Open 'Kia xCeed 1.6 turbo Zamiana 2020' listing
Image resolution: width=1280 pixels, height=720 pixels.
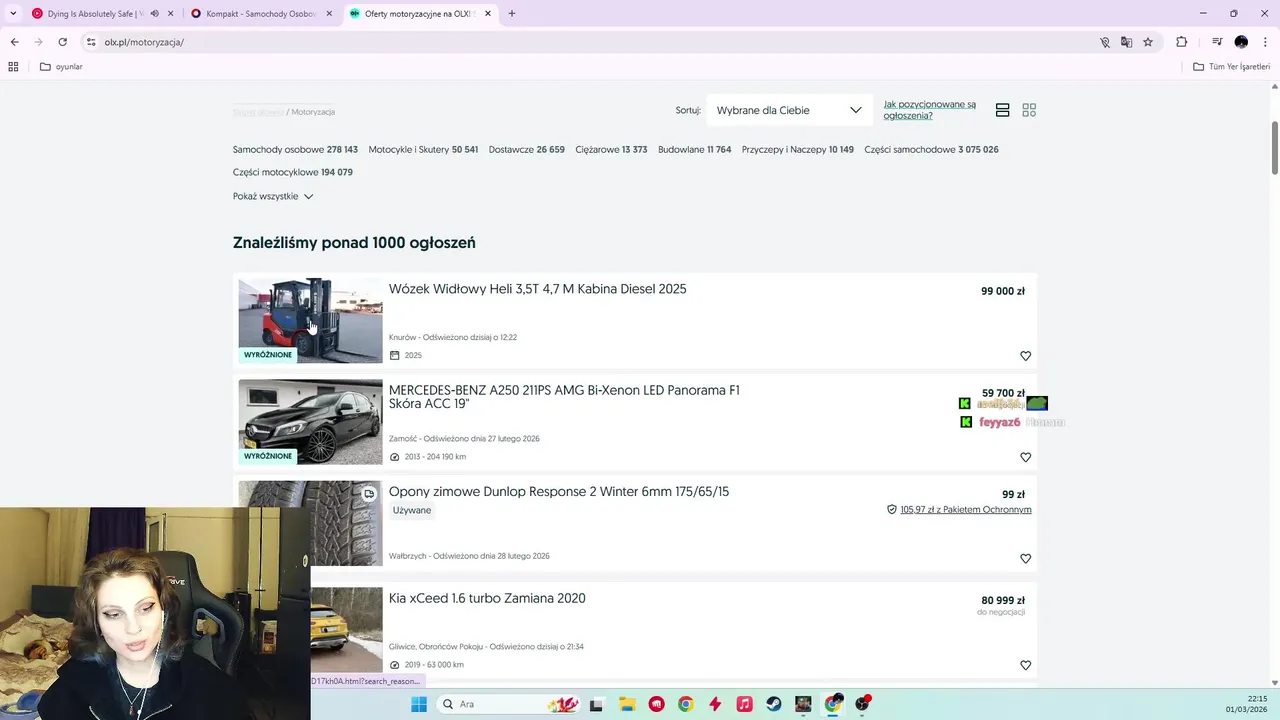tap(487, 598)
